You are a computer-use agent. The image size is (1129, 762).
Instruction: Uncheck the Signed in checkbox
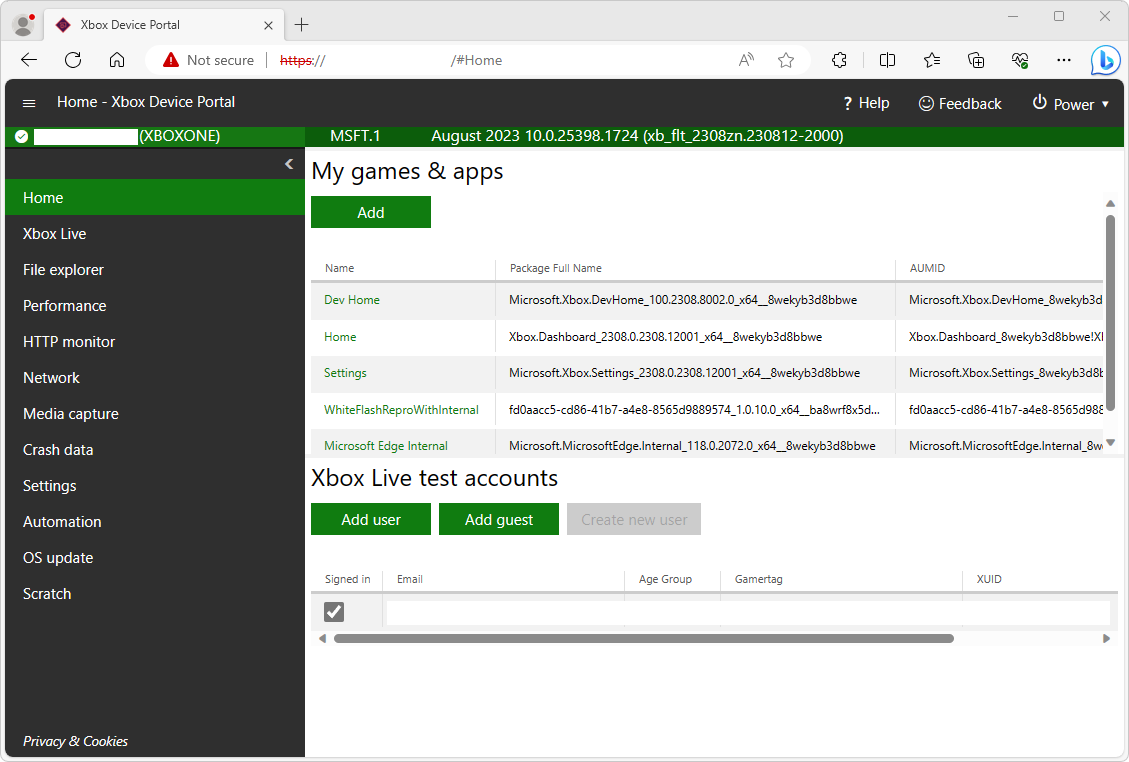click(x=333, y=611)
